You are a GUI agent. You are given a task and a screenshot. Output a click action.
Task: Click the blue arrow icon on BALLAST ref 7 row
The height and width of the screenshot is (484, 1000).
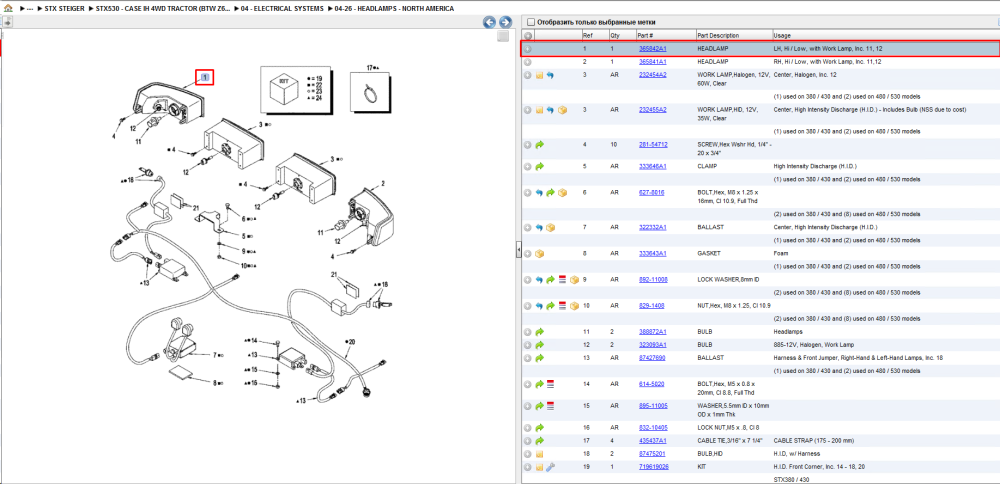pos(540,228)
